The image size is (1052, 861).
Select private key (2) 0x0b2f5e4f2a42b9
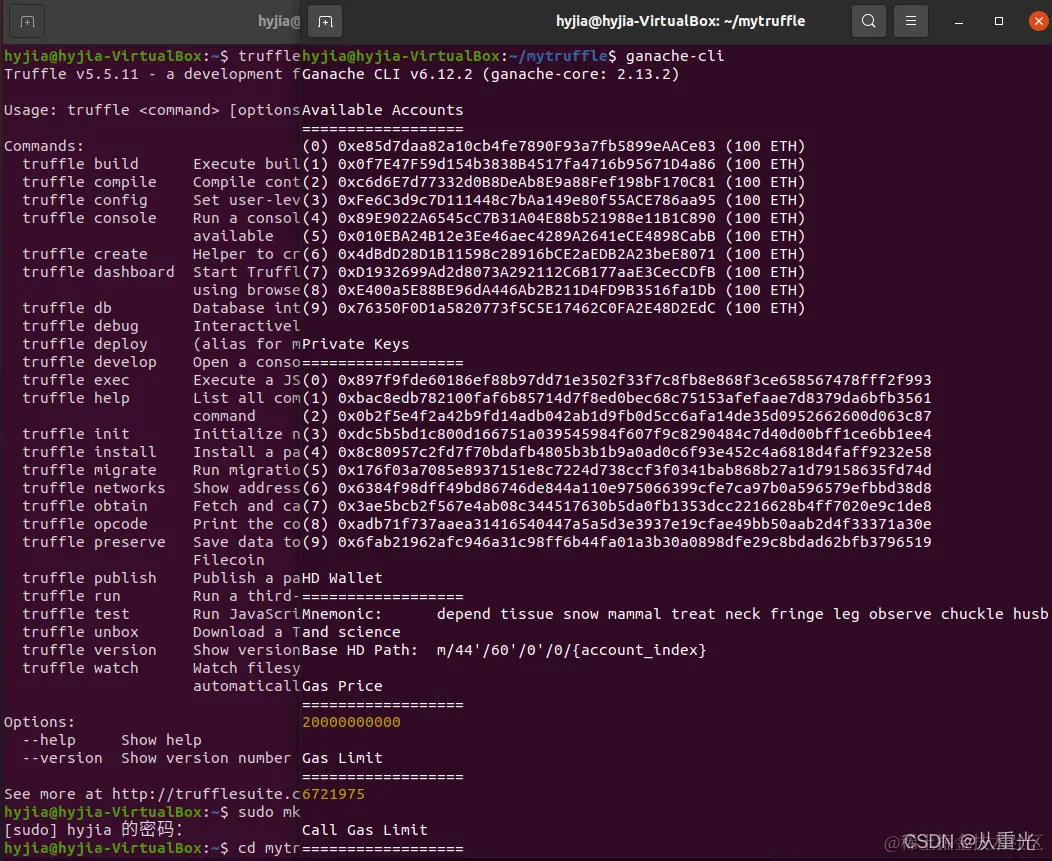[x=635, y=416]
